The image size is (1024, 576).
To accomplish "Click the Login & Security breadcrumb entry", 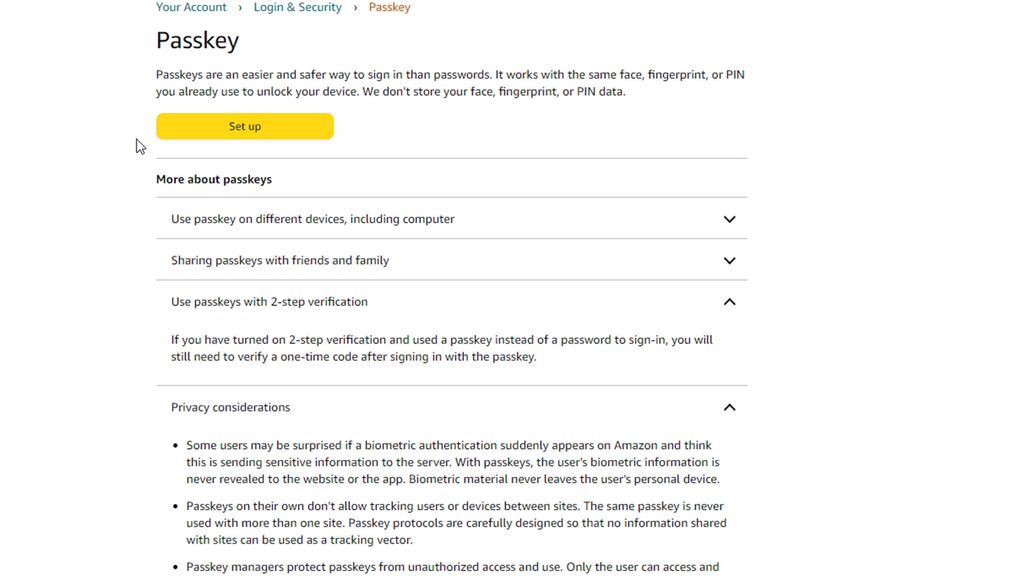I will pyautogui.click(x=297, y=7).
